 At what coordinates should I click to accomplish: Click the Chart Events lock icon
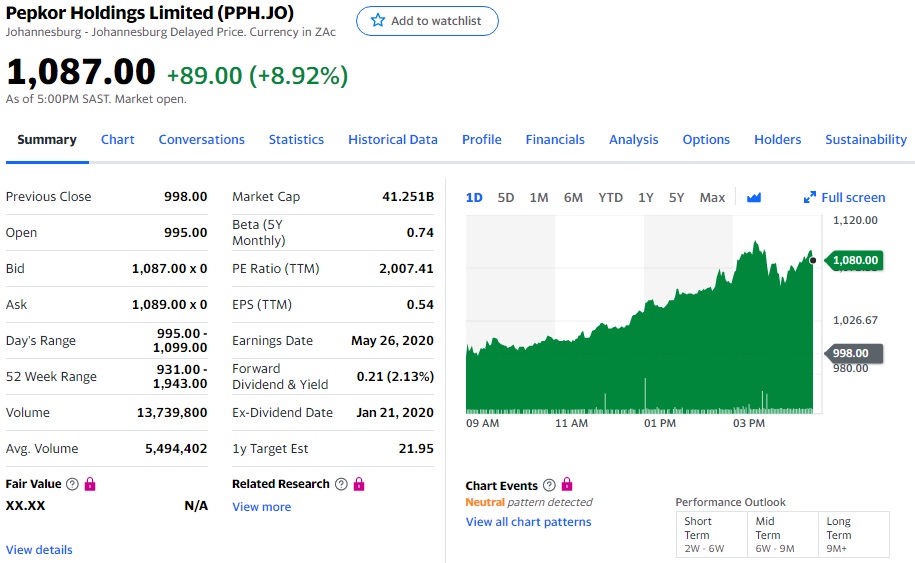point(567,485)
